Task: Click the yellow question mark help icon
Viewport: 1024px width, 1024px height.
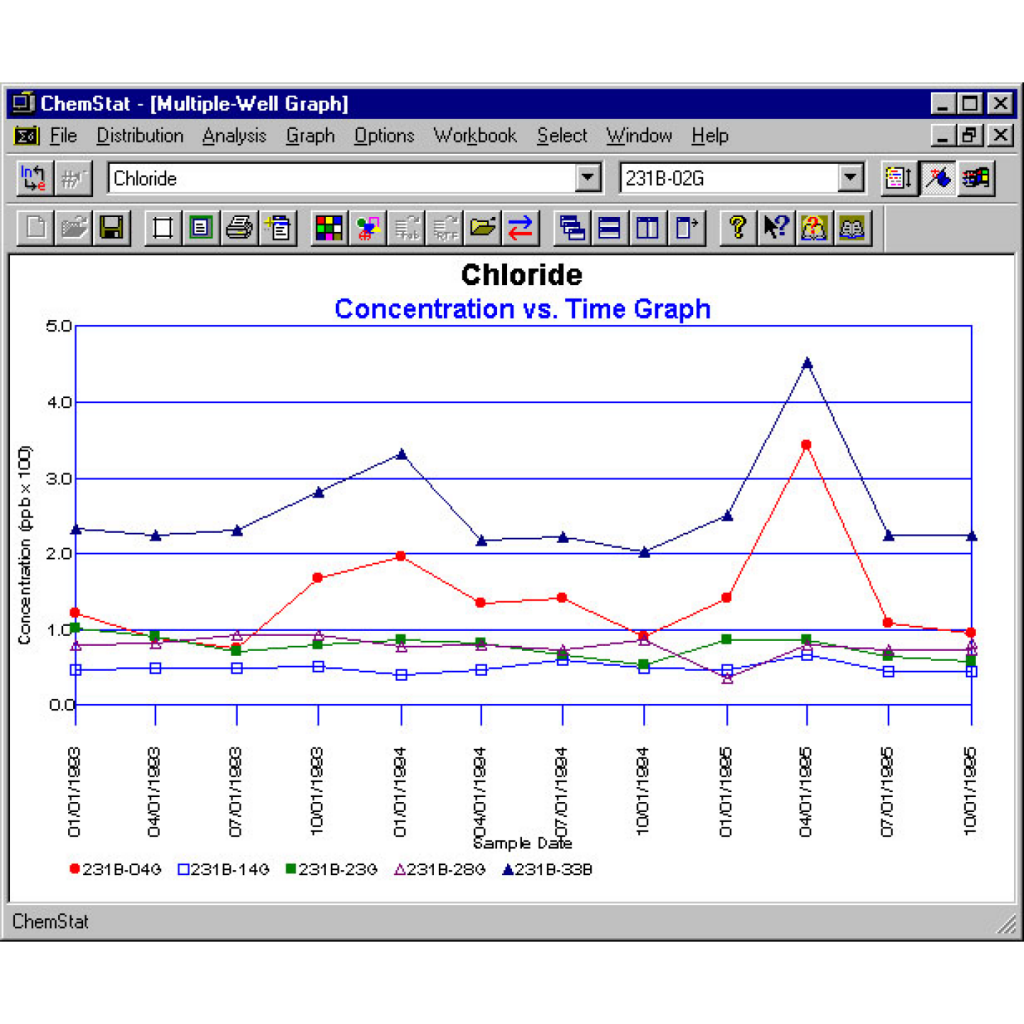Action: click(x=738, y=228)
